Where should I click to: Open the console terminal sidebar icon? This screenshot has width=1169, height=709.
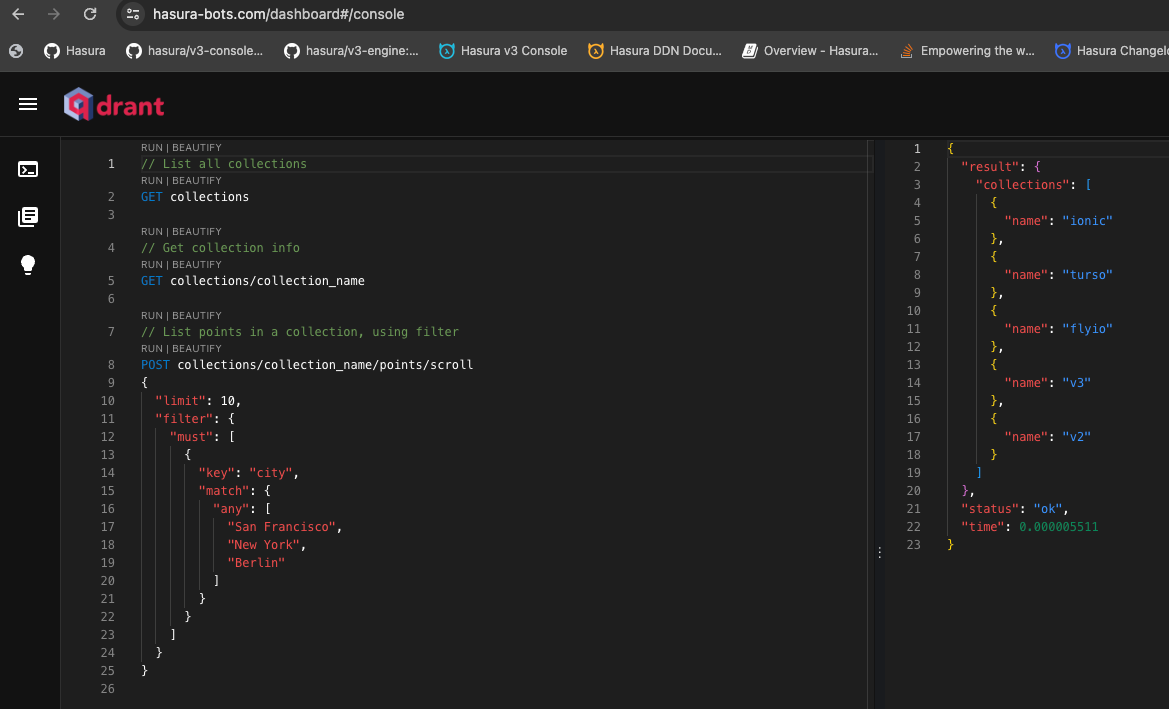point(28,169)
